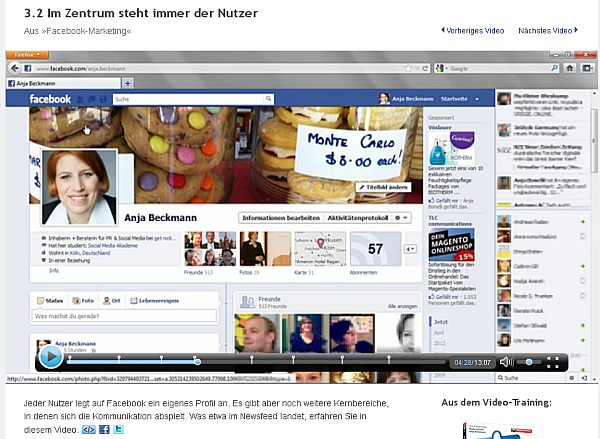Share video via the Facebook icon
600x439 pixels.
(104, 430)
